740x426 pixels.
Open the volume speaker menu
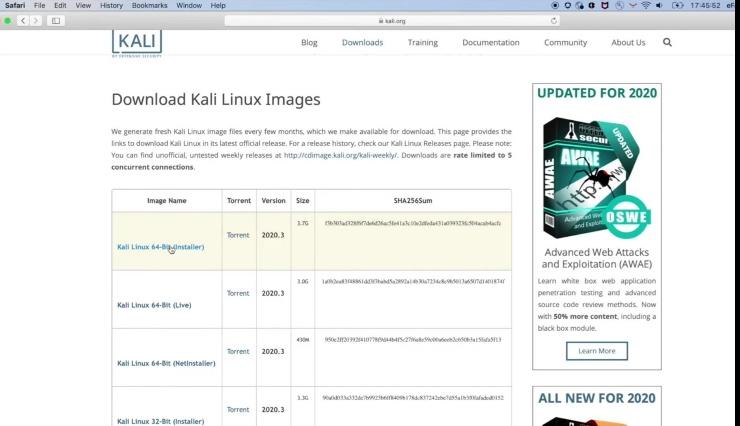659,6
